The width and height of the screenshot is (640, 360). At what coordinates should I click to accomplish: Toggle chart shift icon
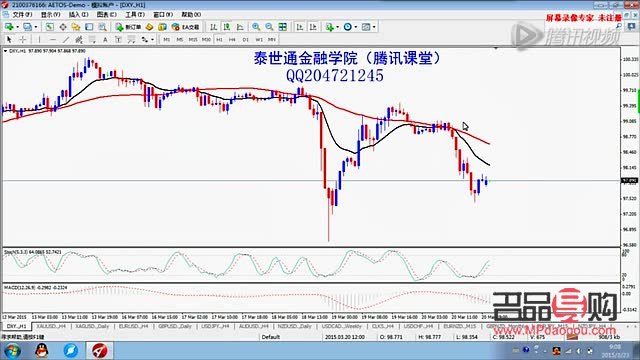click(x=313, y=27)
